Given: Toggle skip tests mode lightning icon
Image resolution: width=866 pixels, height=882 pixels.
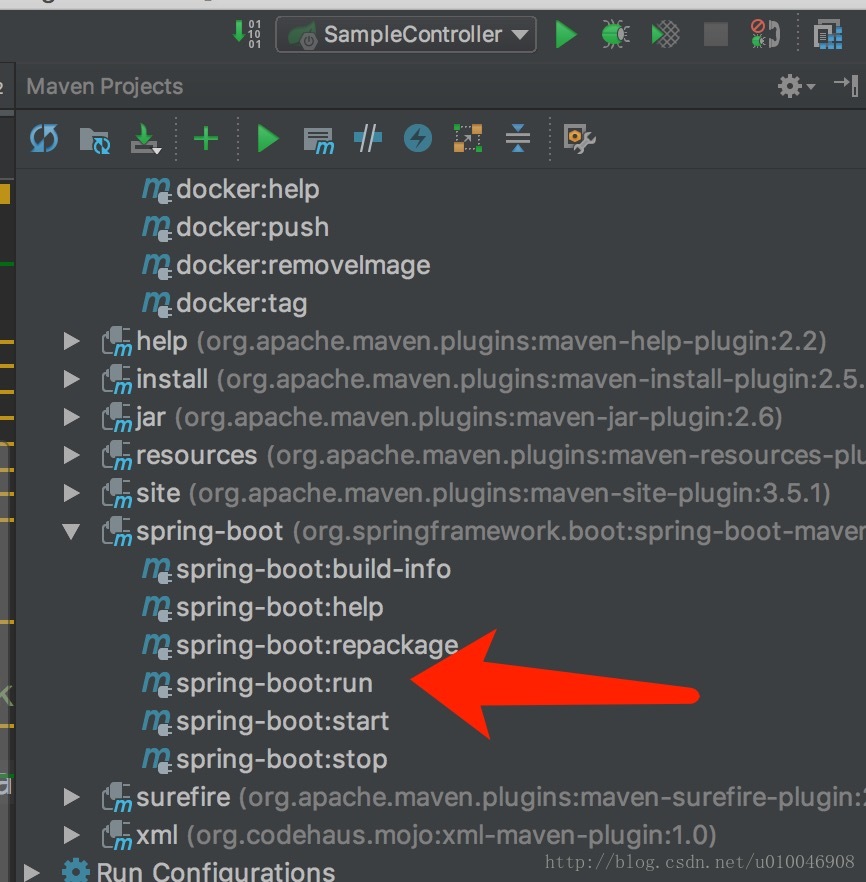Looking at the screenshot, I should (418, 138).
